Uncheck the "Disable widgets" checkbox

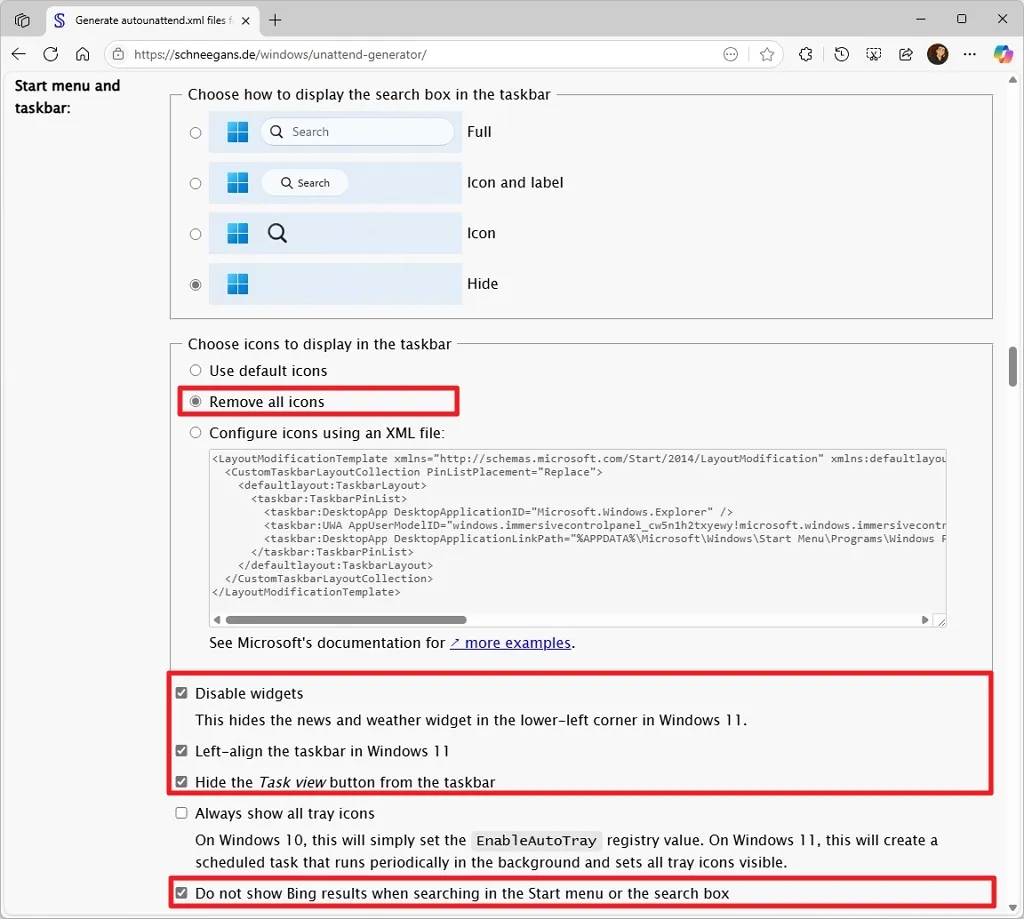(x=181, y=692)
